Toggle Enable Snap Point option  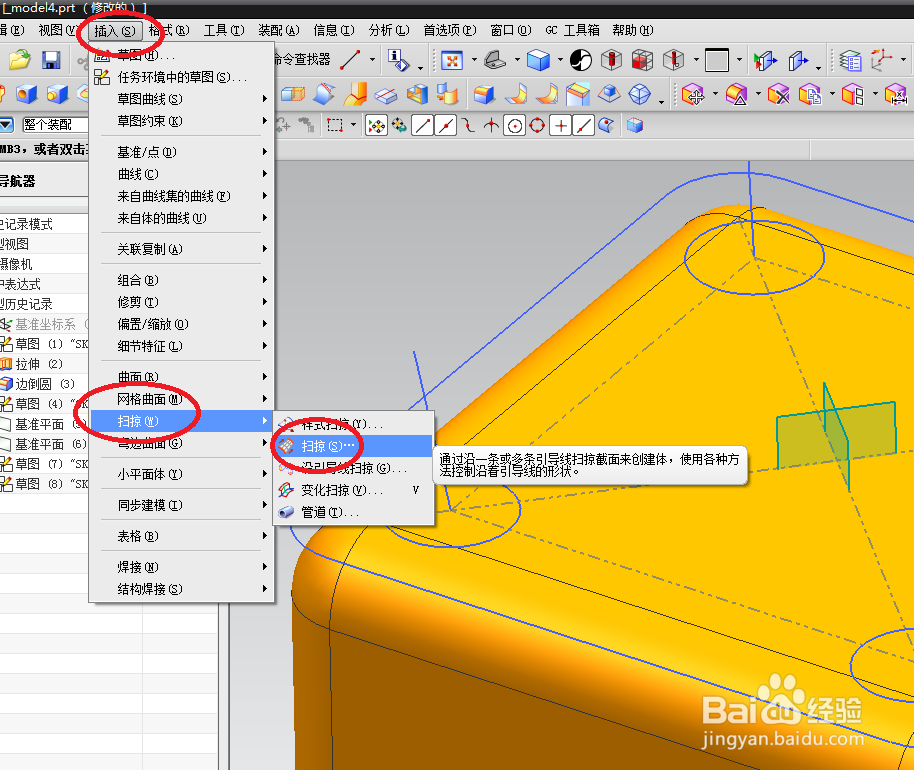click(377, 125)
